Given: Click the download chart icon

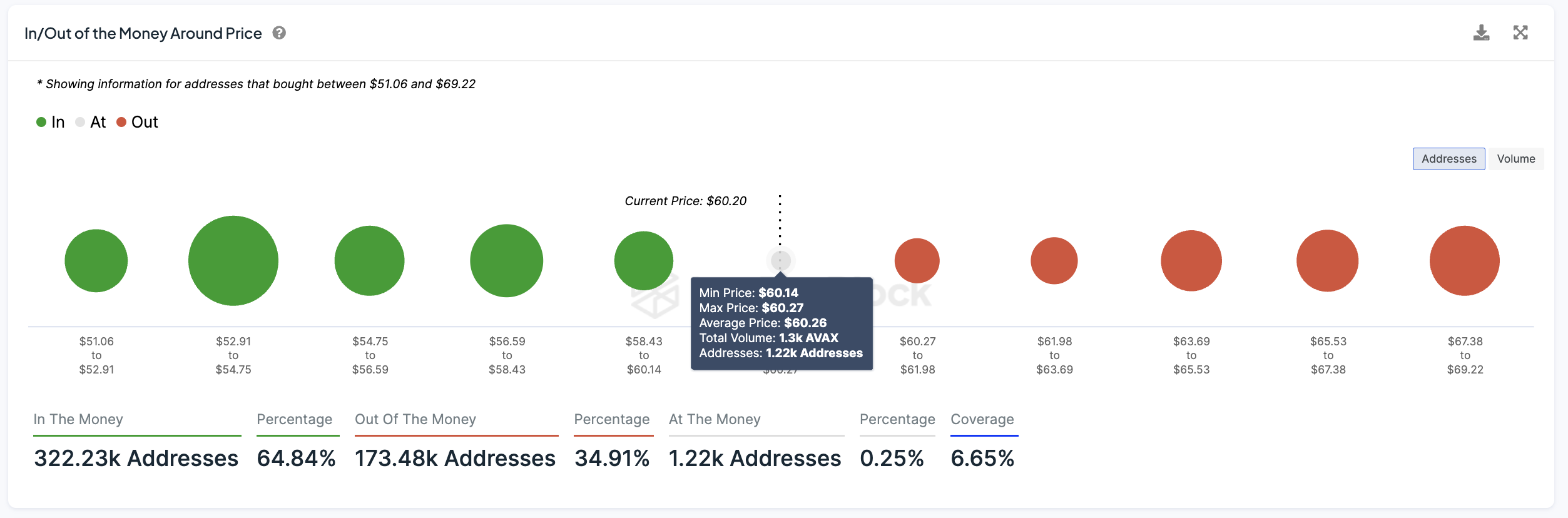Looking at the screenshot, I should [1481, 33].
